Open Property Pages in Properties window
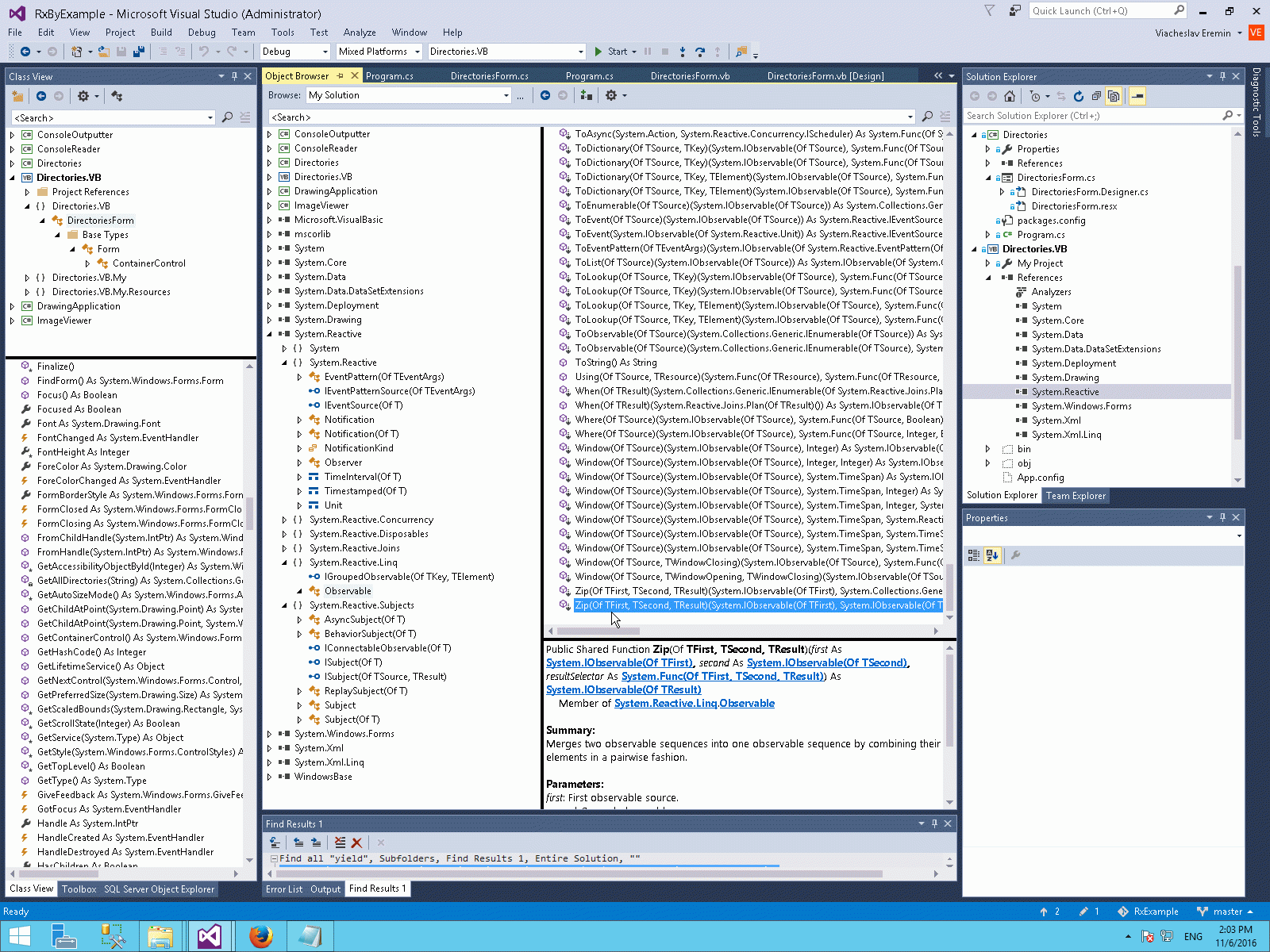 (x=1015, y=555)
